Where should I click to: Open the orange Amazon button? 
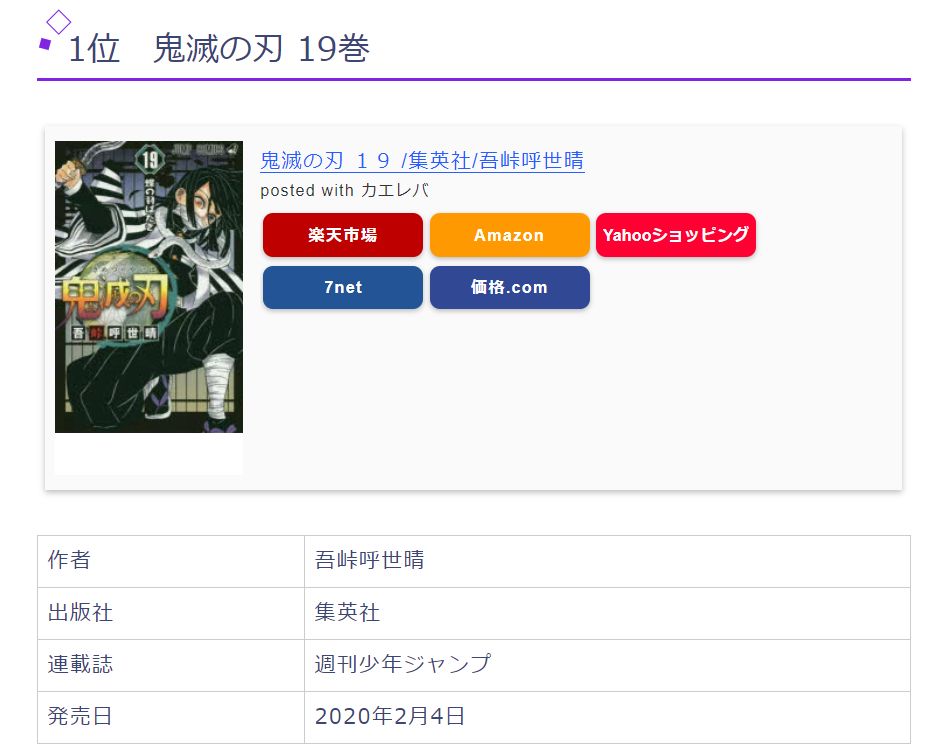(509, 235)
